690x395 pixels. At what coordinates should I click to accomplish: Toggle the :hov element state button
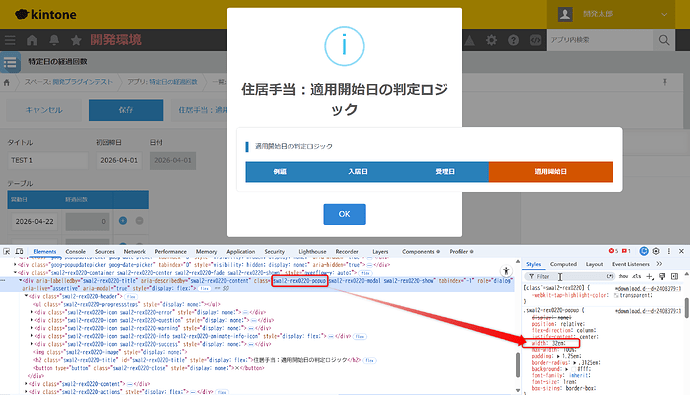[624, 276]
